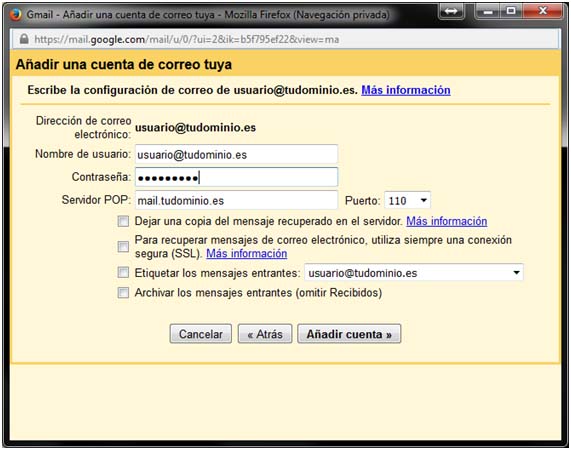This screenshot has height=450, width=571.
Task: Go back with the Atrás button
Action: 265,334
